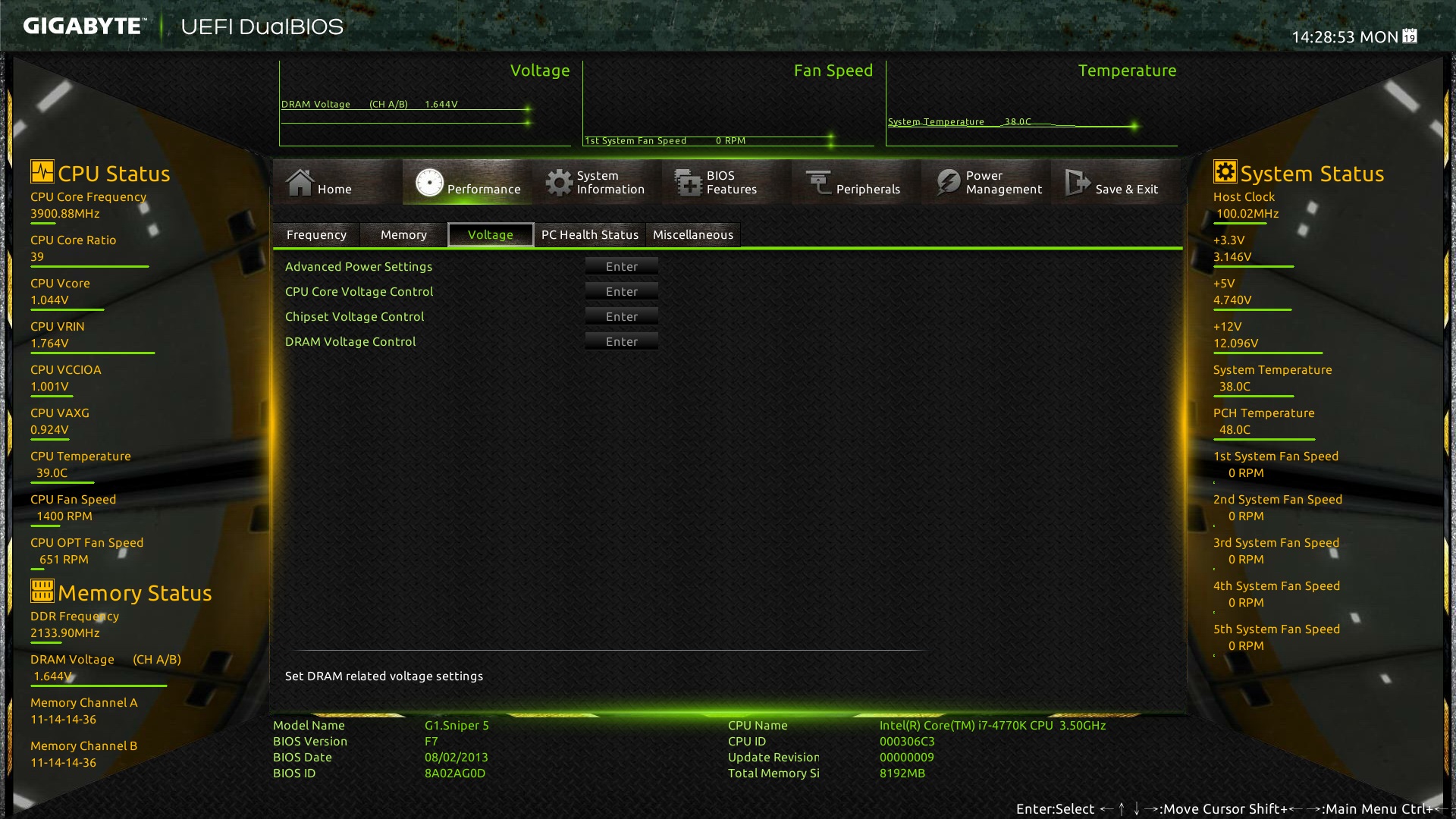The image size is (1456, 819).
Task: Click the CPU Status waveform icon
Action: point(42,171)
